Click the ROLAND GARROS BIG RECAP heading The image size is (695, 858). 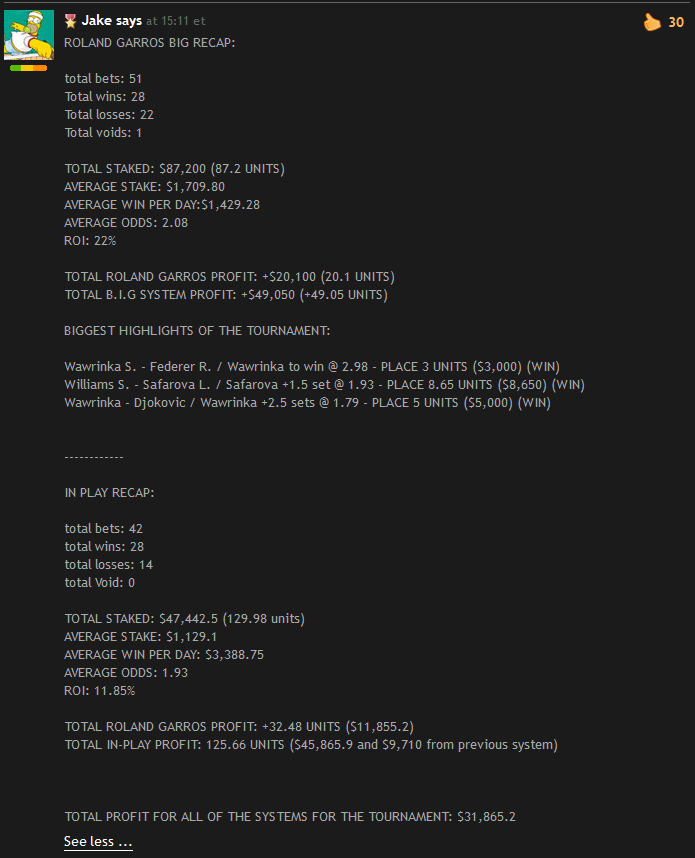coord(149,43)
